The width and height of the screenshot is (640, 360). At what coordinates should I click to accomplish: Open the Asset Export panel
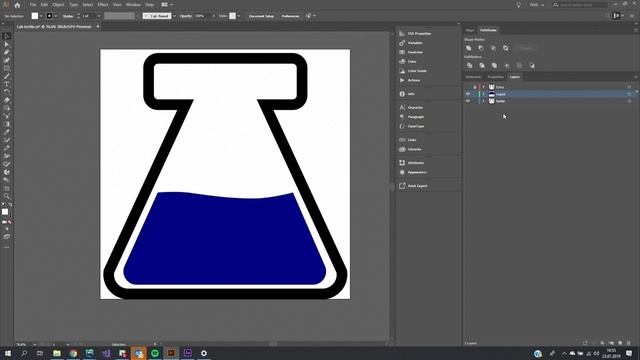pyautogui.click(x=413, y=186)
